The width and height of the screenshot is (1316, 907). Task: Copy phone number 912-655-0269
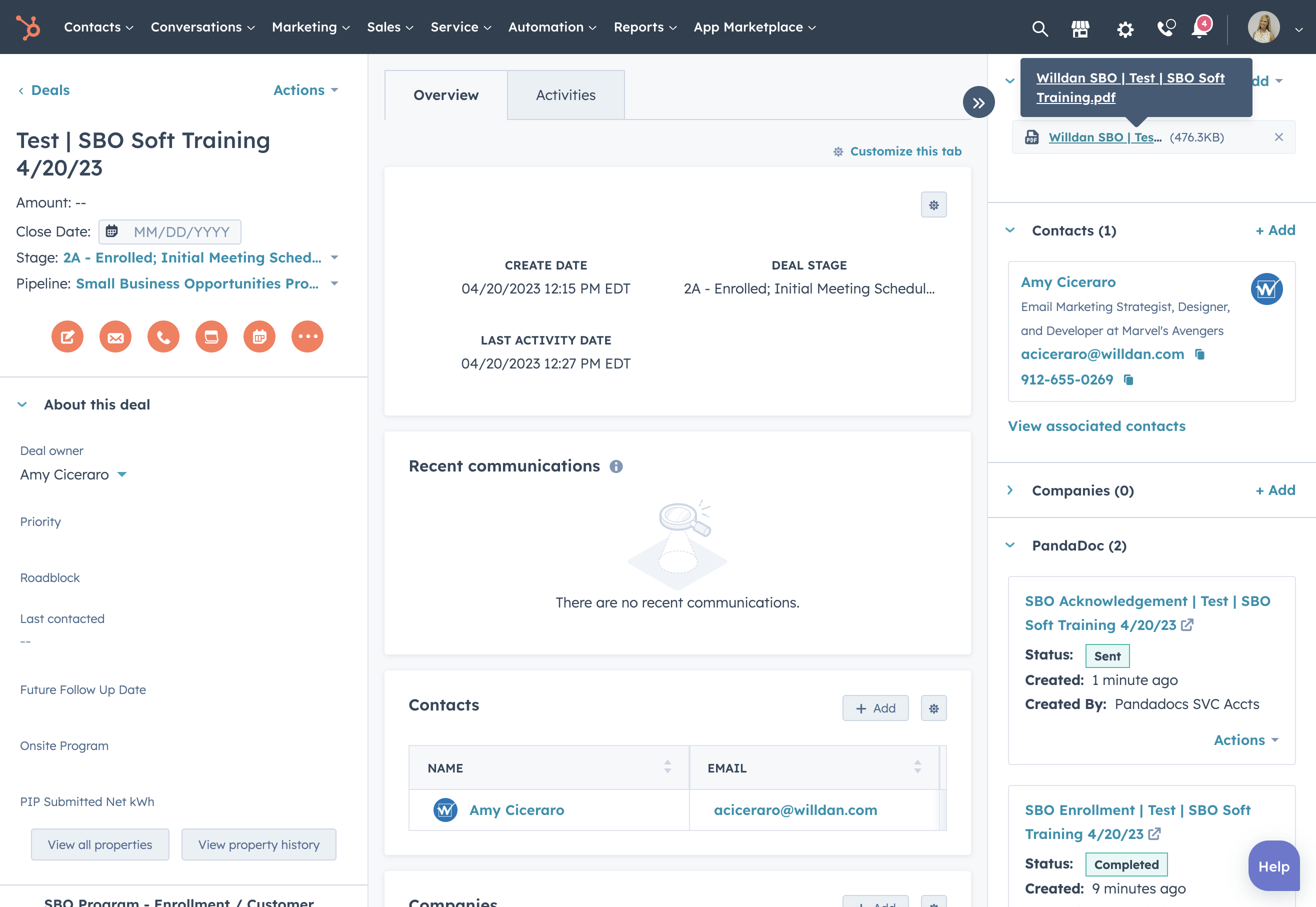[x=1128, y=379]
